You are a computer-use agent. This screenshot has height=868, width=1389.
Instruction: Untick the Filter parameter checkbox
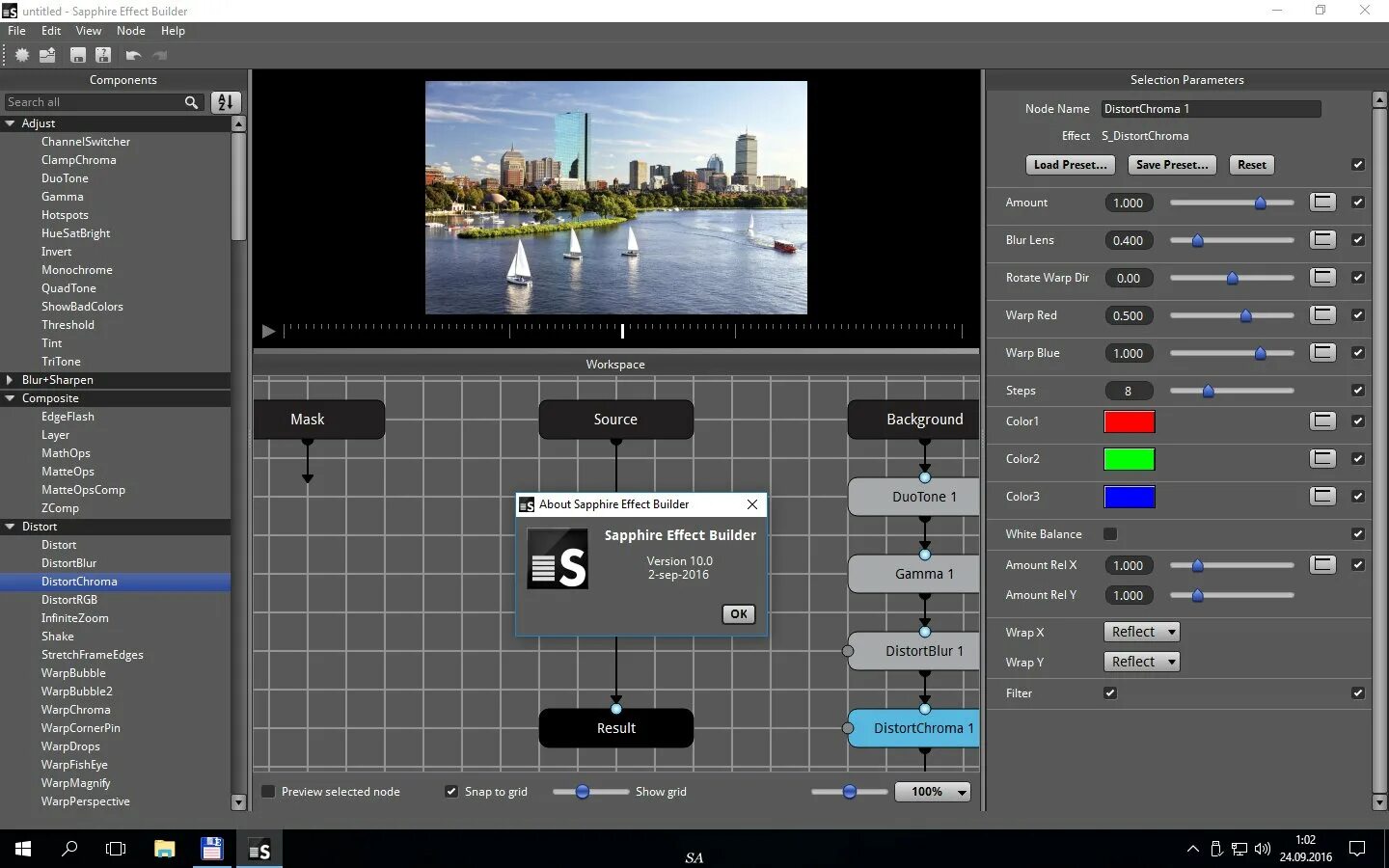point(1110,693)
